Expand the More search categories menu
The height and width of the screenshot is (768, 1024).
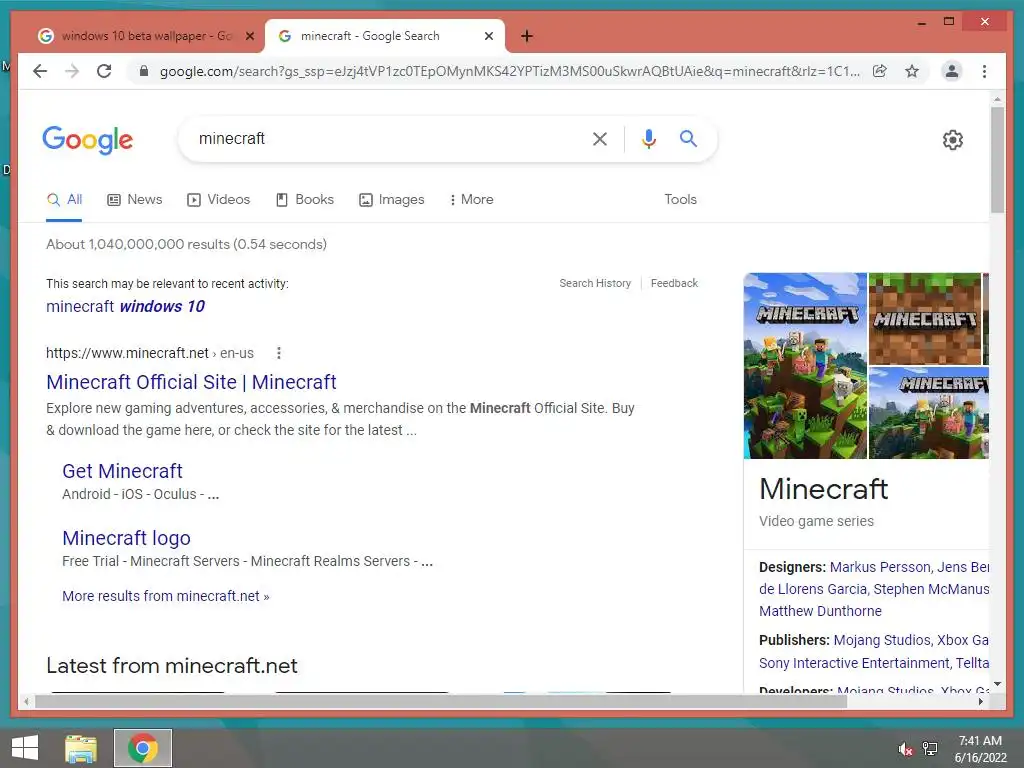click(x=471, y=200)
